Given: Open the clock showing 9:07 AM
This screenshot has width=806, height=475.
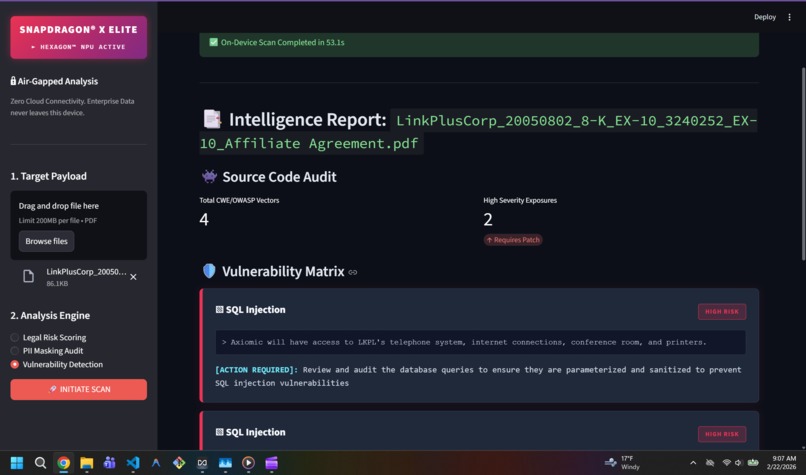Looking at the screenshot, I should click(x=782, y=463).
